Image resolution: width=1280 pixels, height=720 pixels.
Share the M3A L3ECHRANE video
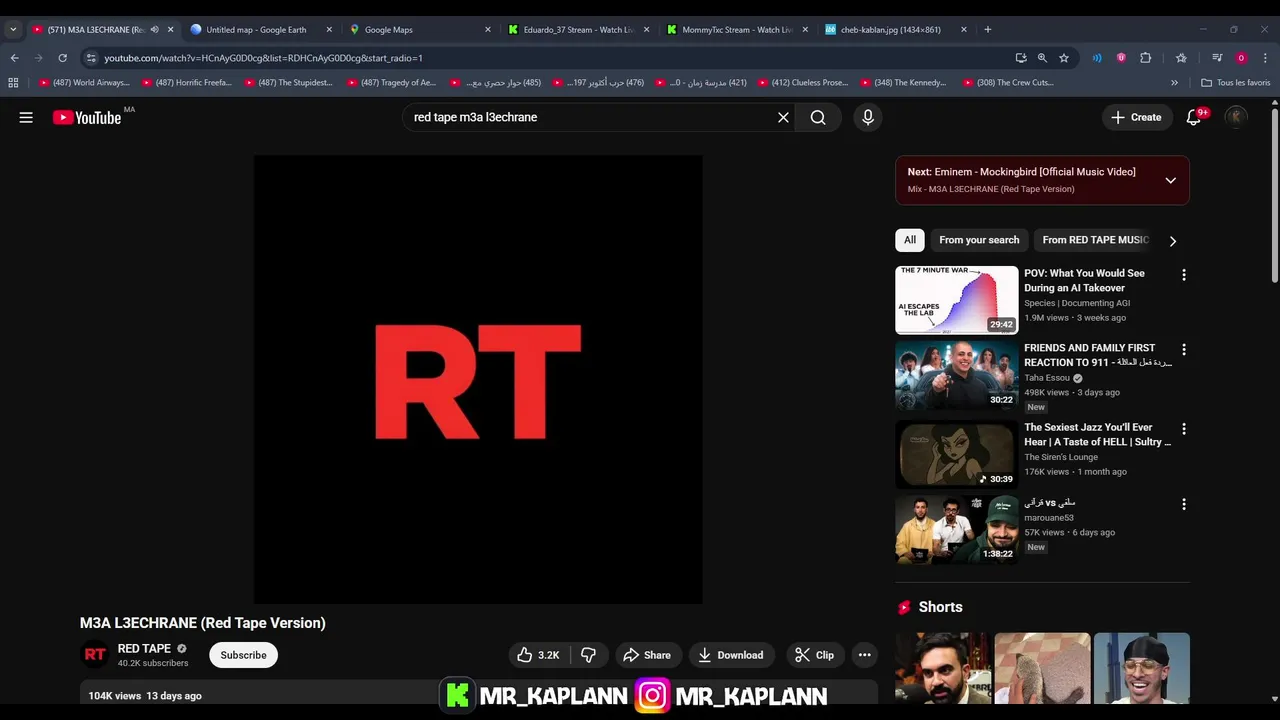(647, 655)
